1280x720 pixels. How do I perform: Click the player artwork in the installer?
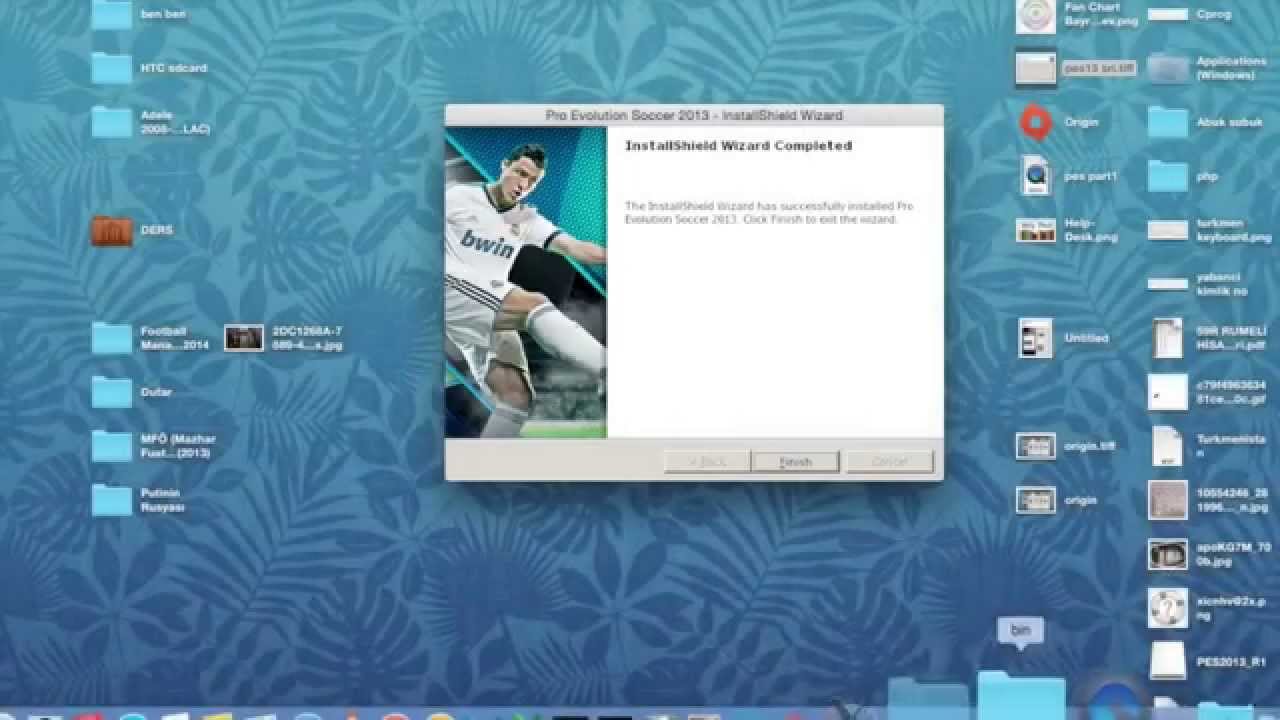coord(526,283)
